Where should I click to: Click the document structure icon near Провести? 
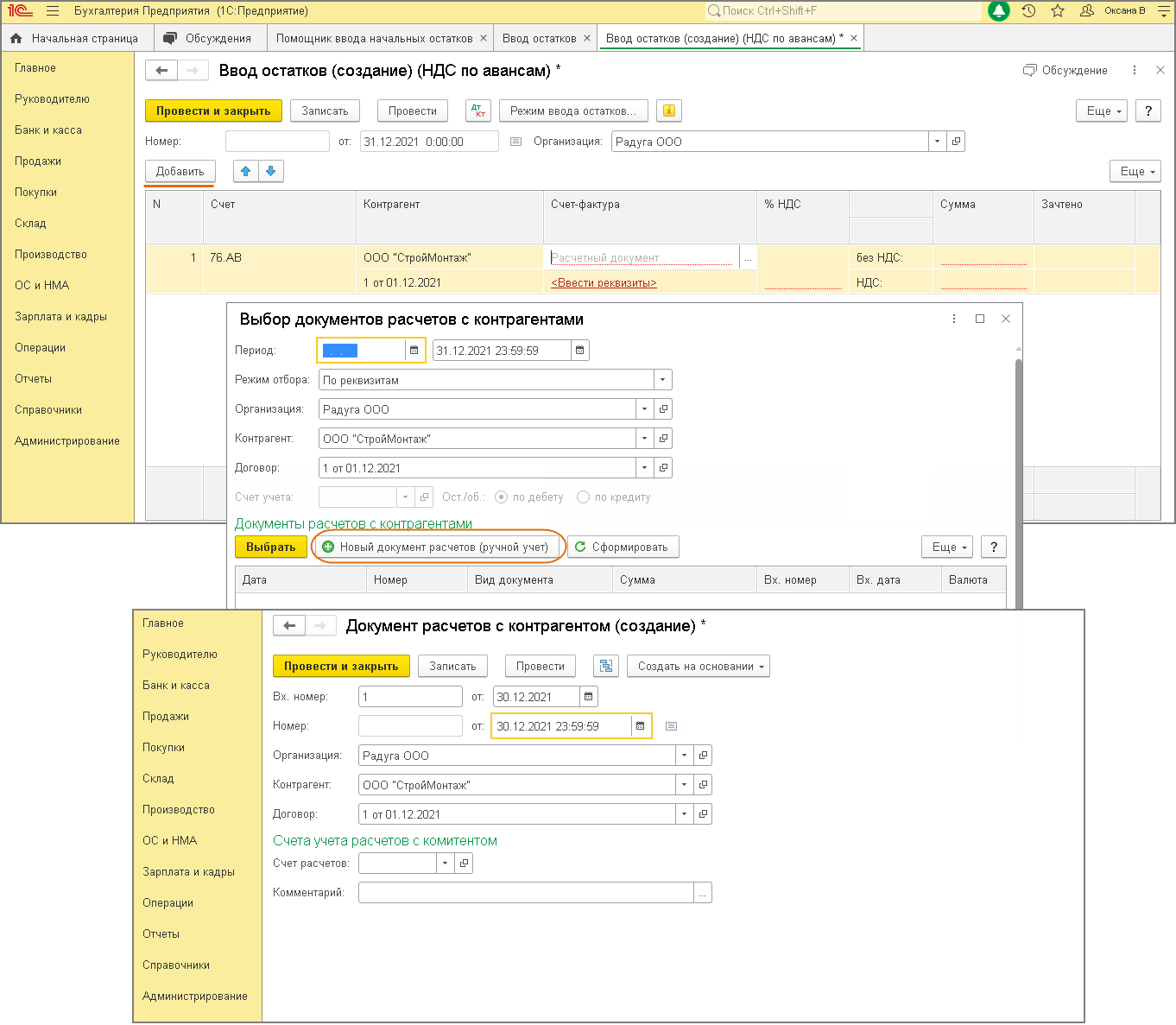pyautogui.click(x=606, y=666)
